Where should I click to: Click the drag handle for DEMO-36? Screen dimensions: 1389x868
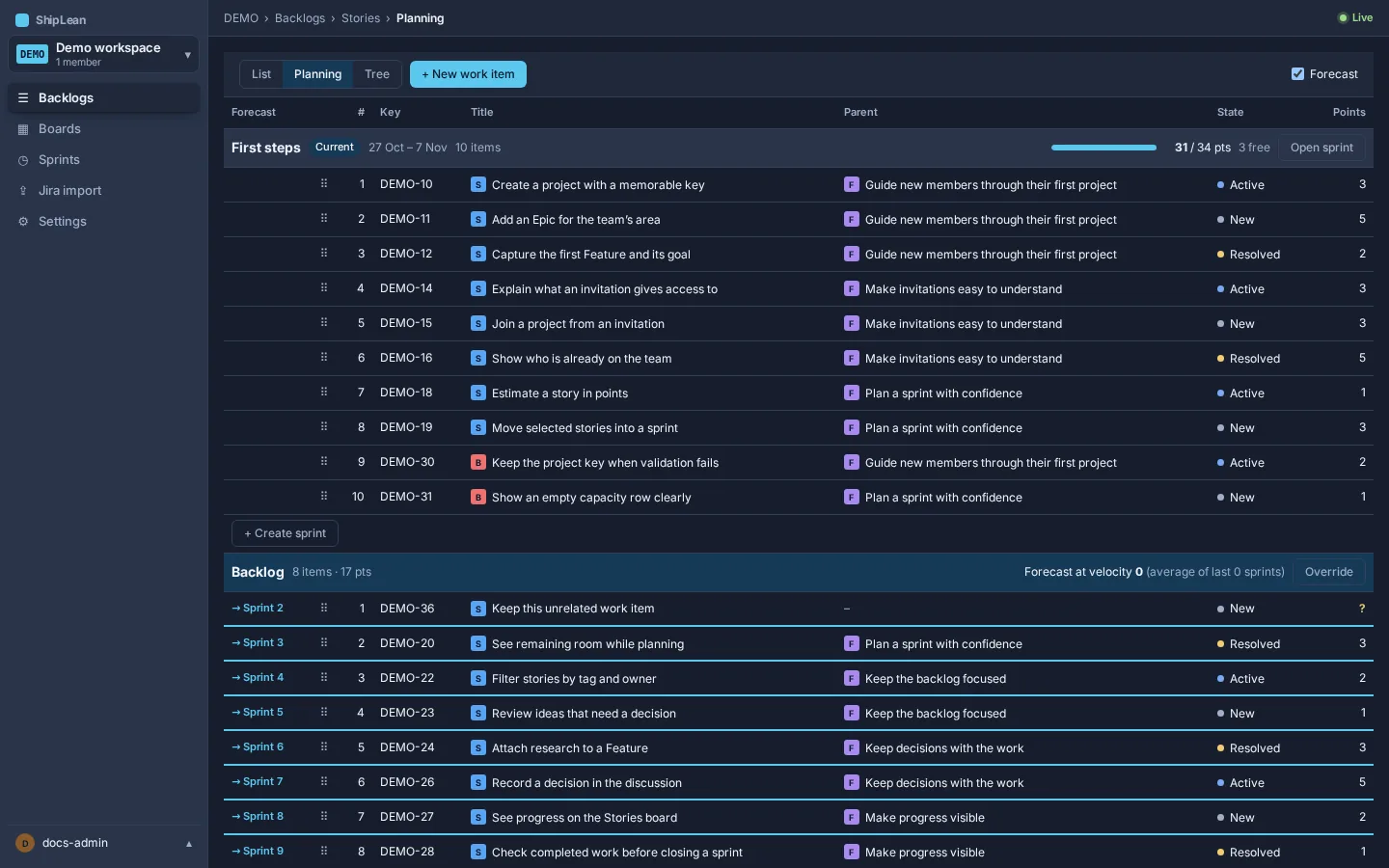click(x=324, y=608)
